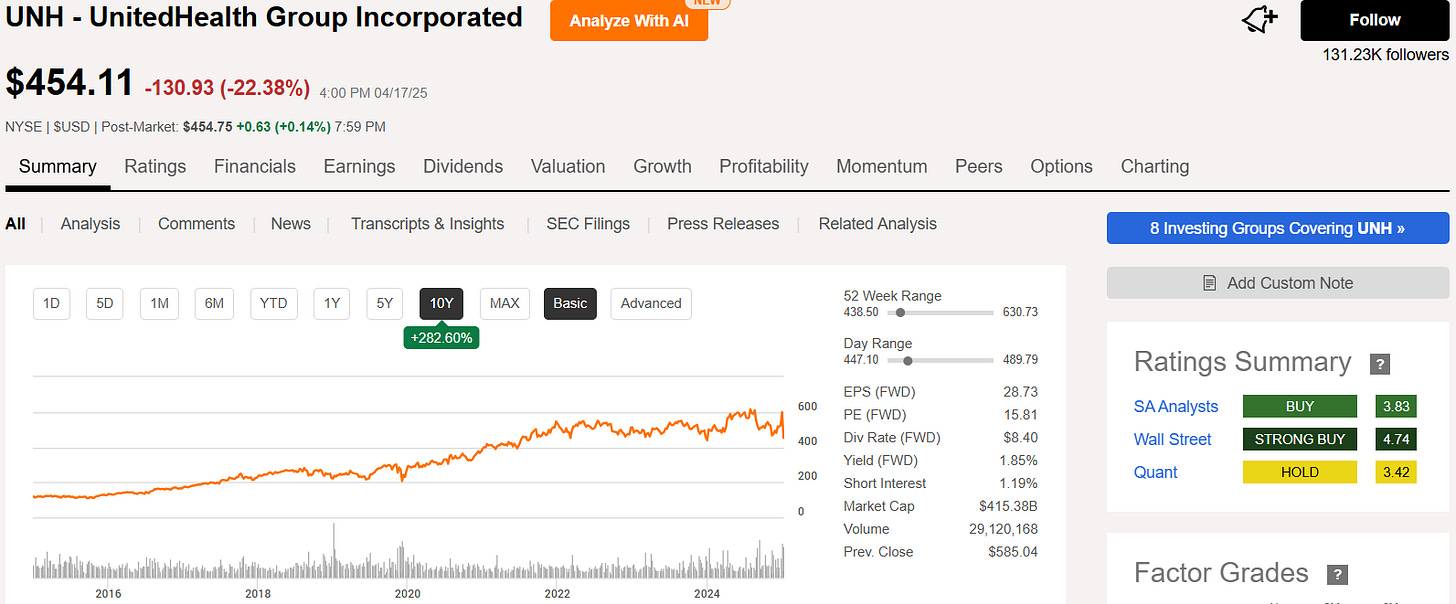Screen dimensions: 1456x604
Task: Open Quant rating link
Action: pos(1155,472)
